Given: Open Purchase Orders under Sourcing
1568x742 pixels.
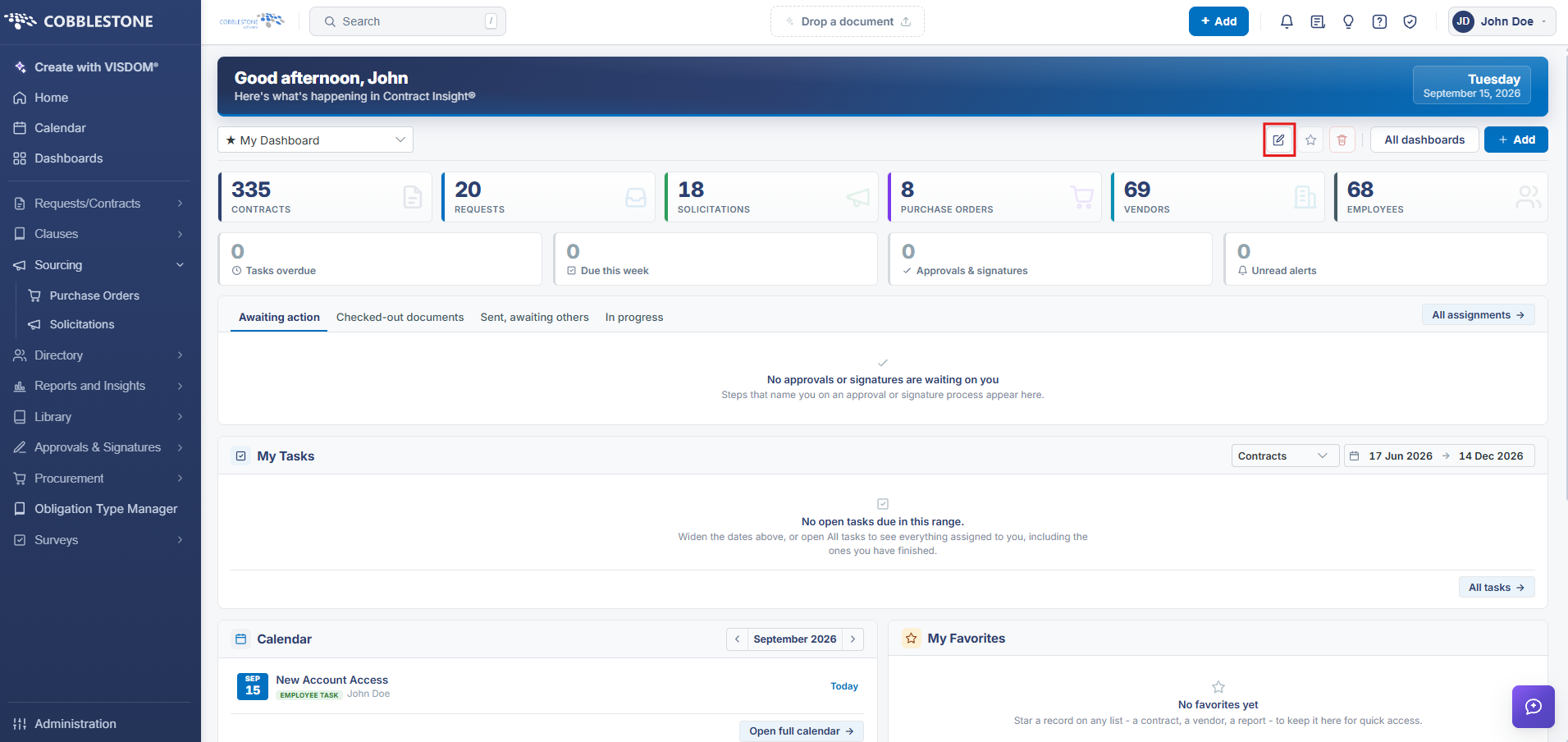Looking at the screenshot, I should [x=94, y=295].
